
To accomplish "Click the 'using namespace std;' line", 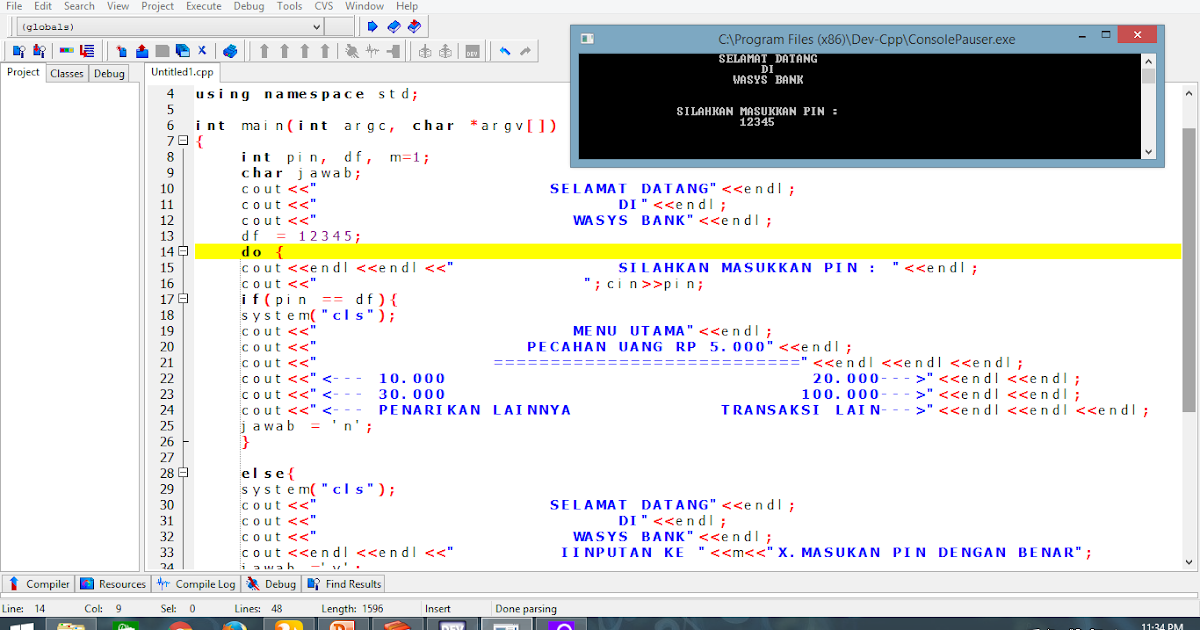I will point(306,94).
